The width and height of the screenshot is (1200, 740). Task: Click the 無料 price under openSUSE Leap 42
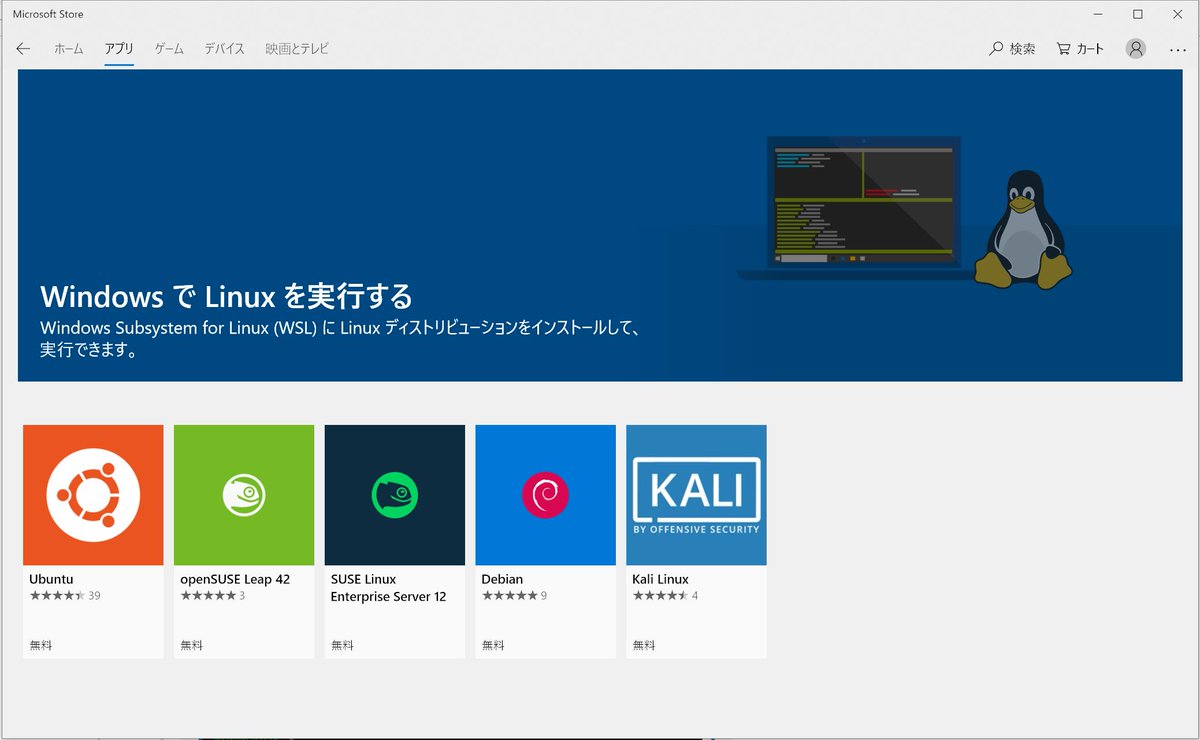[x=191, y=646]
